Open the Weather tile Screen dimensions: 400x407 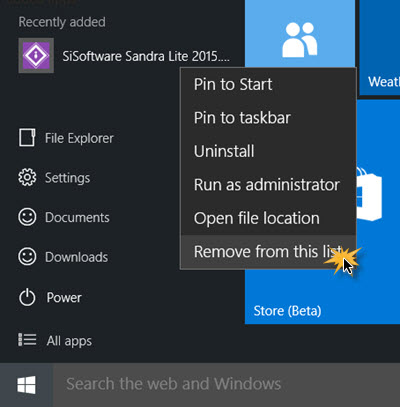[x=380, y=47]
